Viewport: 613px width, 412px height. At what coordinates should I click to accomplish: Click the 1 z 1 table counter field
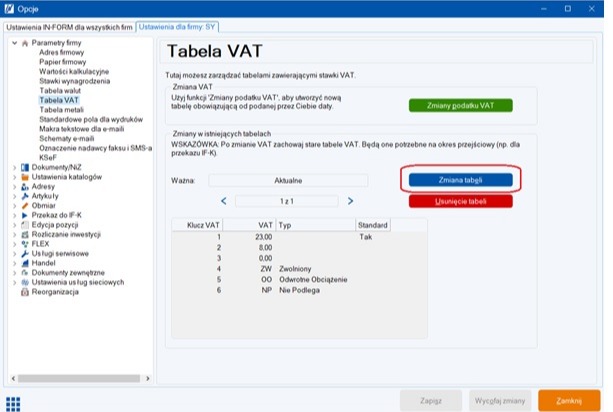point(287,201)
